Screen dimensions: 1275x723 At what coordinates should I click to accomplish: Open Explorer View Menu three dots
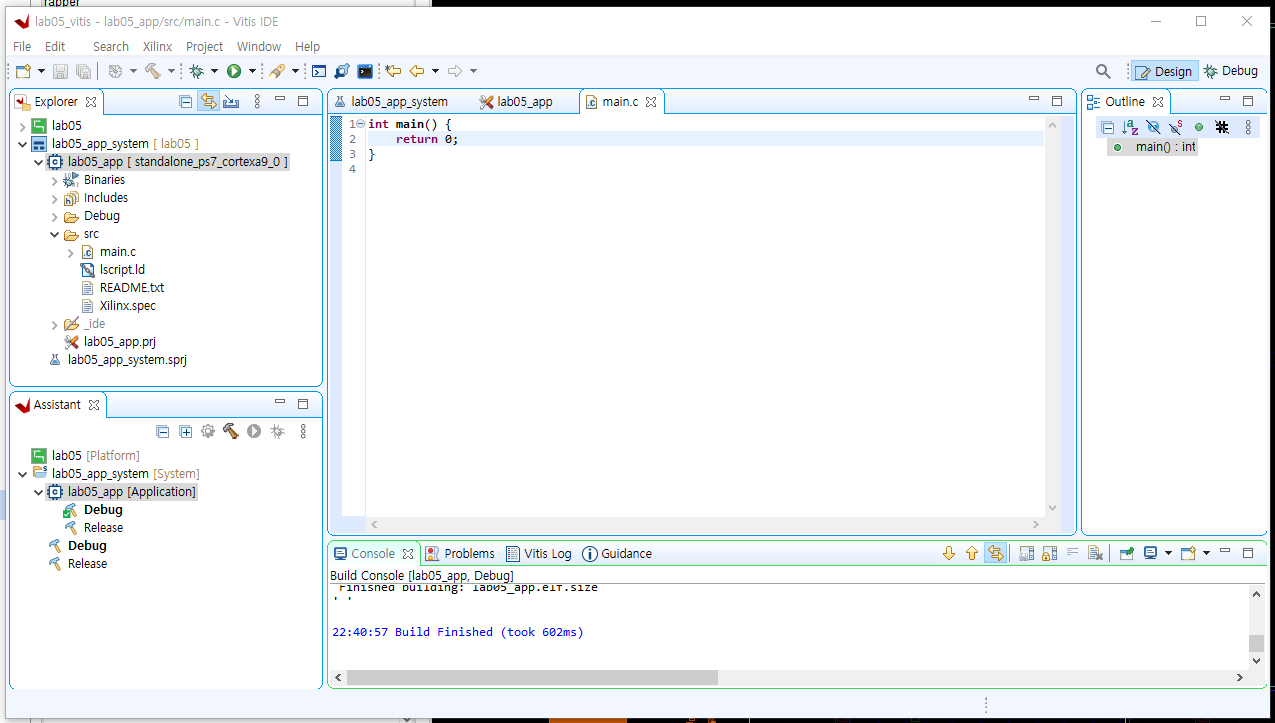click(257, 101)
